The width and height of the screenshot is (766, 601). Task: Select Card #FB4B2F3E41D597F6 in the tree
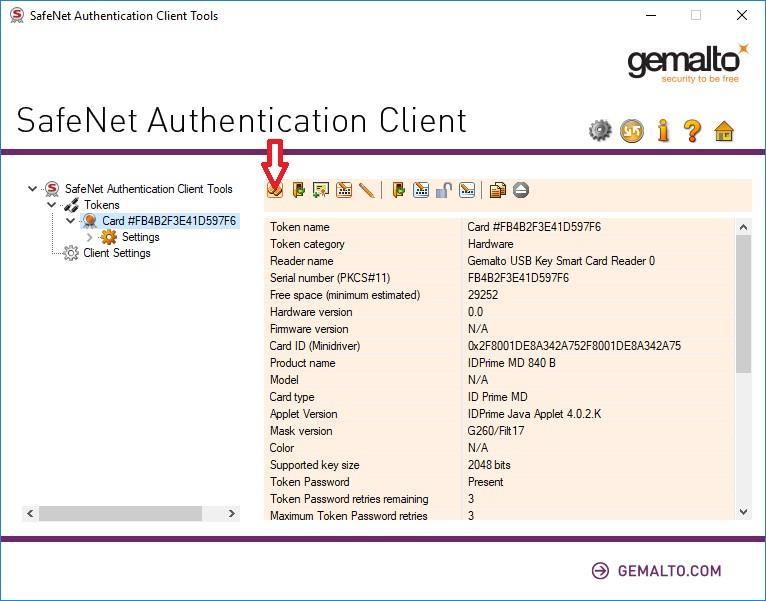click(x=169, y=221)
